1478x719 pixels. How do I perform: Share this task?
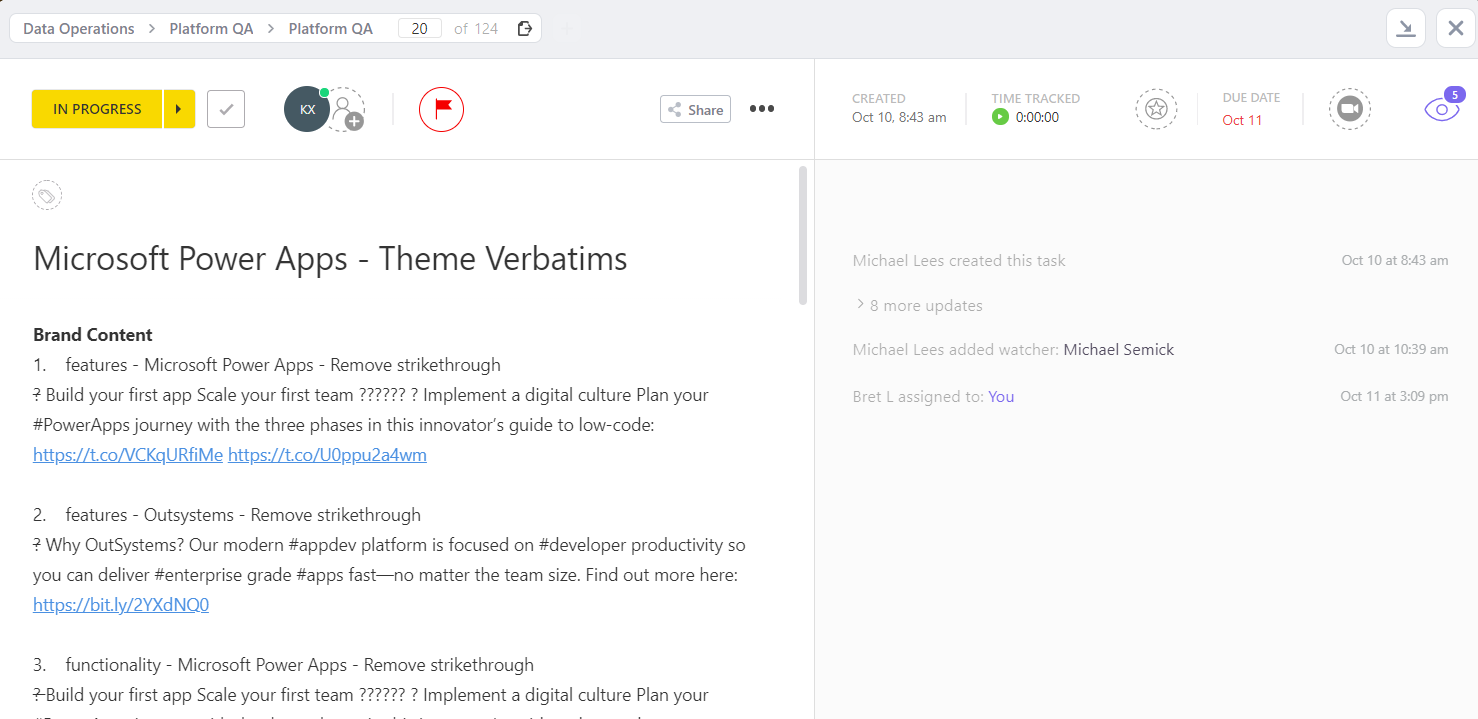[695, 109]
